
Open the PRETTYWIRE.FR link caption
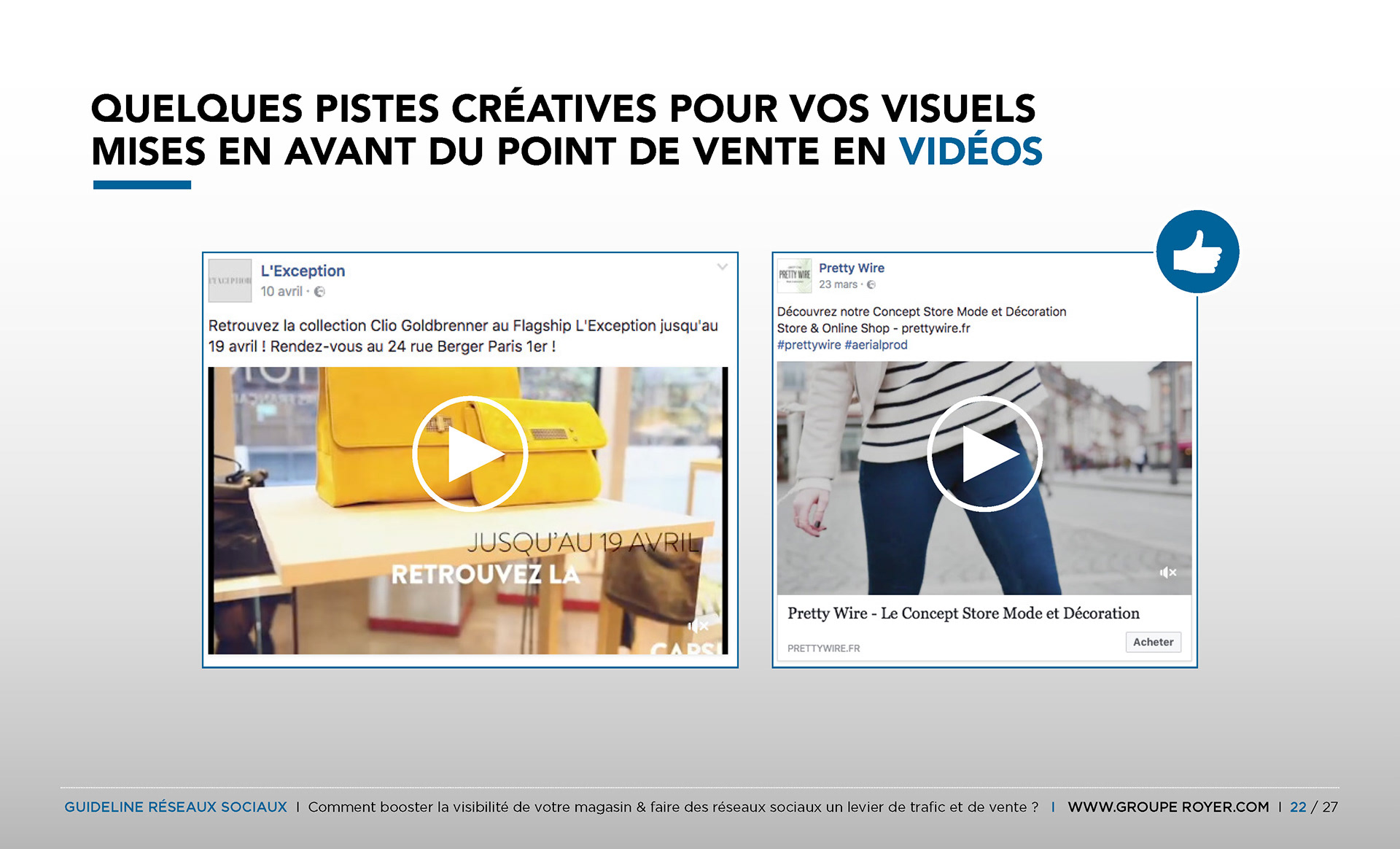[x=823, y=648]
